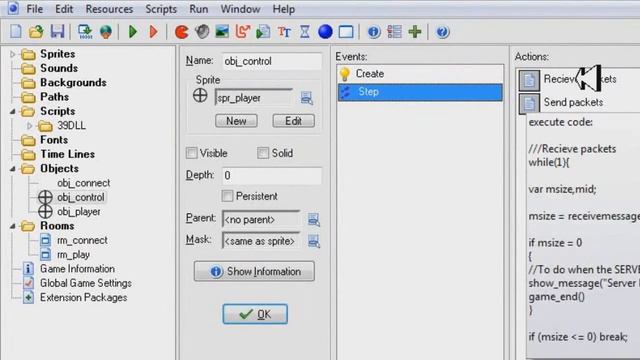Create a sprite with the Pacman icon
The width and height of the screenshot is (640, 360).
pyautogui.click(x=181, y=31)
